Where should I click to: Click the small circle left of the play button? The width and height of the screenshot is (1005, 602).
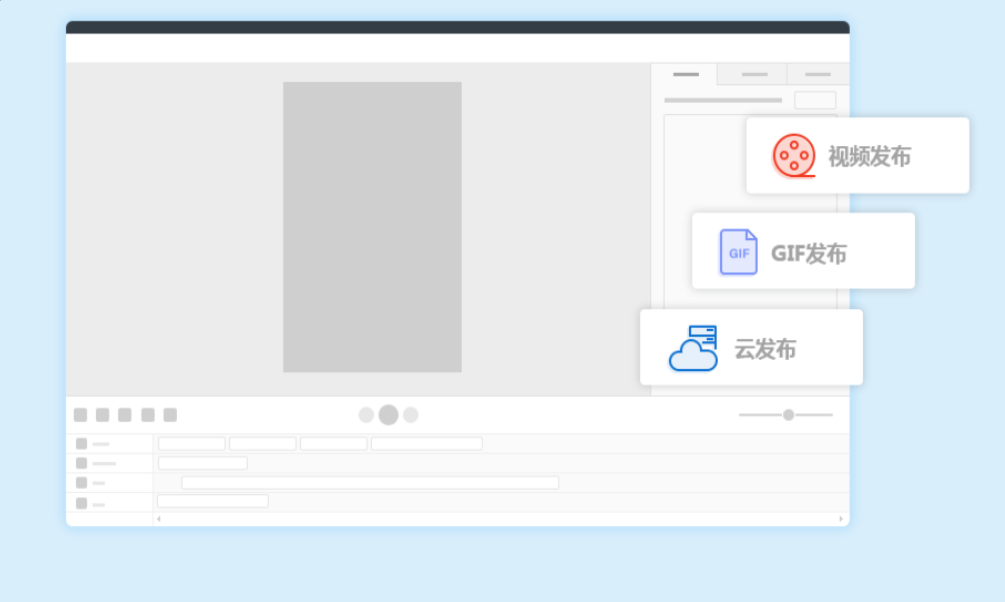pyautogui.click(x=366, y=415)
